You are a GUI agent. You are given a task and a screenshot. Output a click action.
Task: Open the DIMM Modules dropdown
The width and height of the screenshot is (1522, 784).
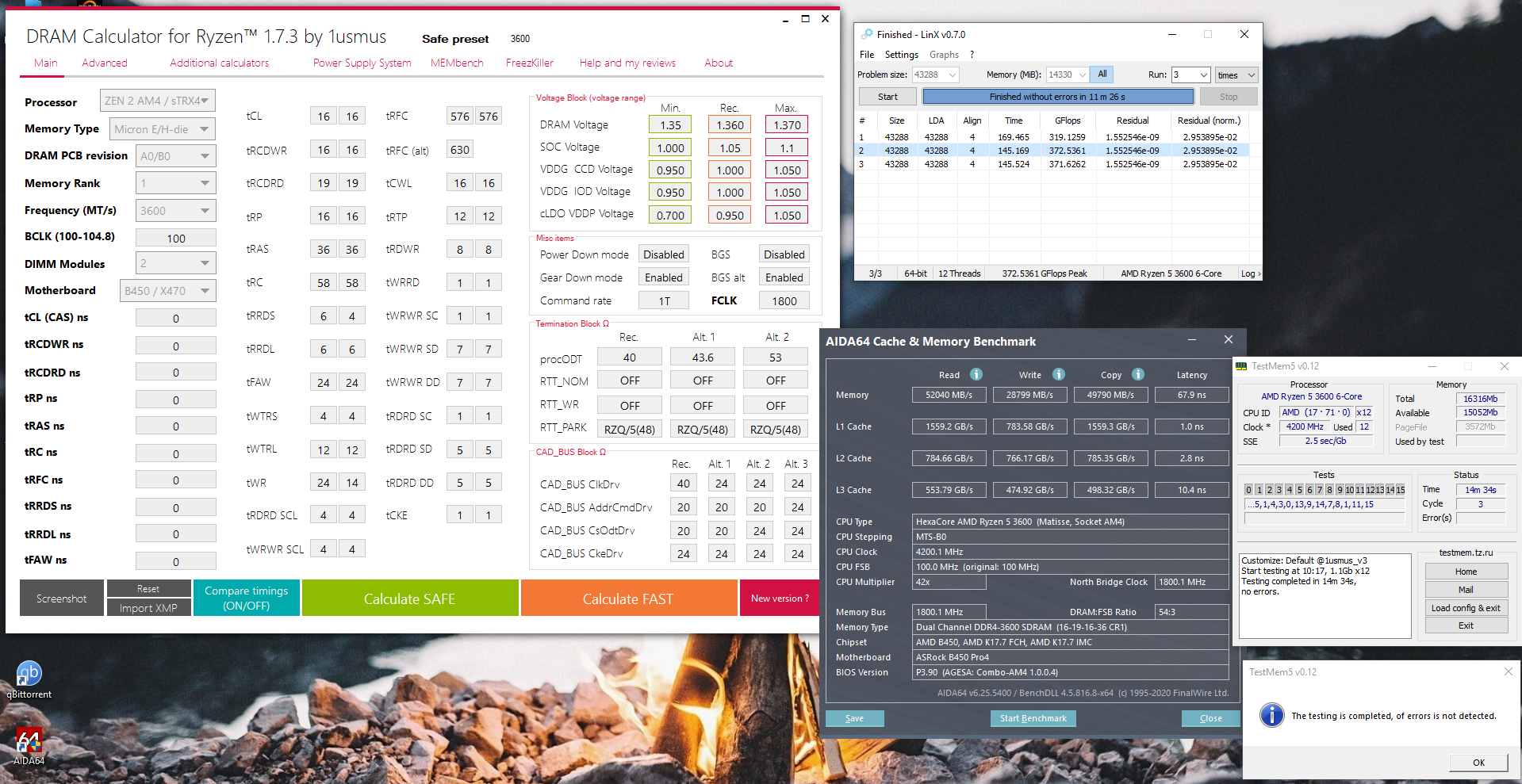(175, 263)
